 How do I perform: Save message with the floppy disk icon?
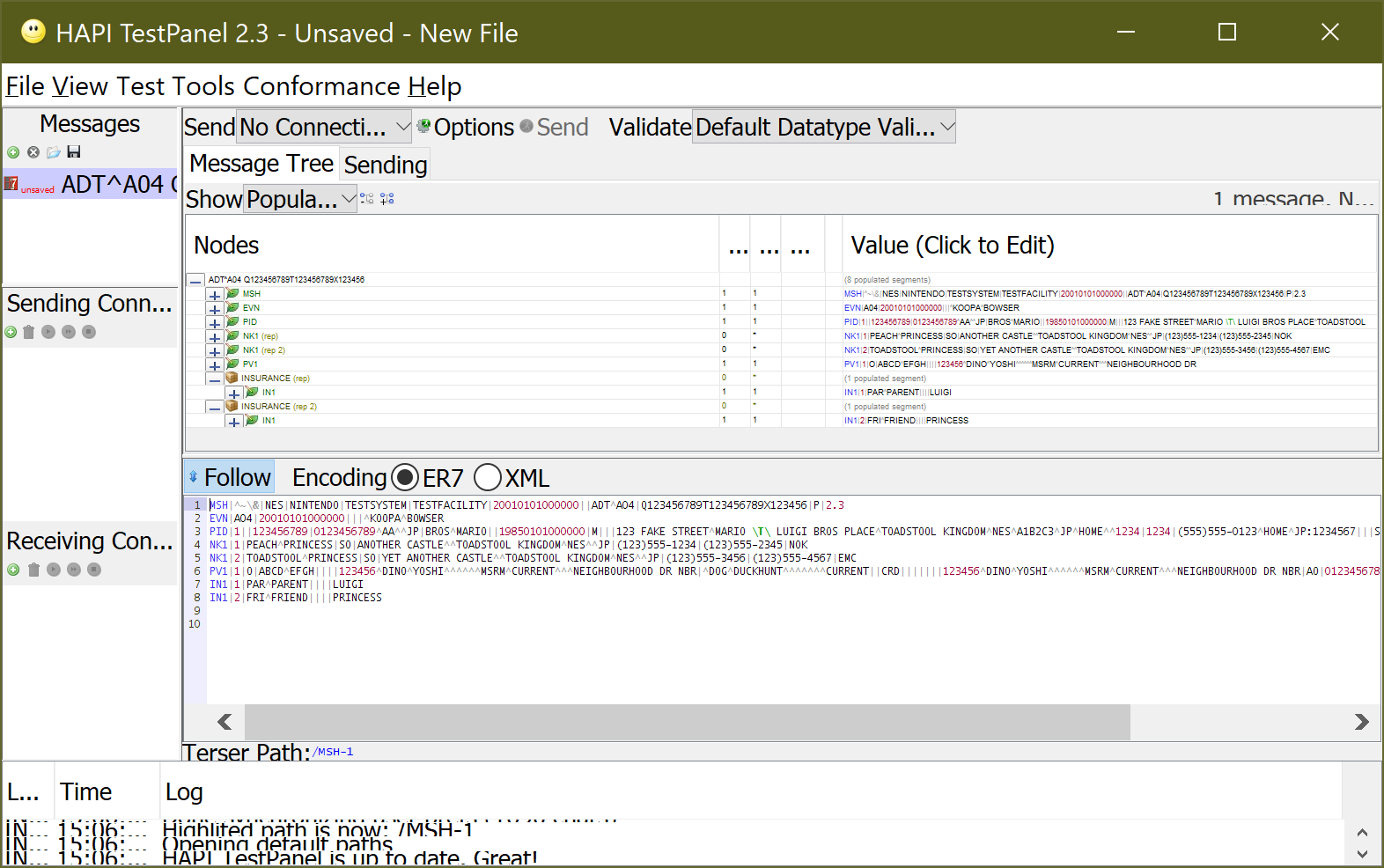tap(74, 152)
